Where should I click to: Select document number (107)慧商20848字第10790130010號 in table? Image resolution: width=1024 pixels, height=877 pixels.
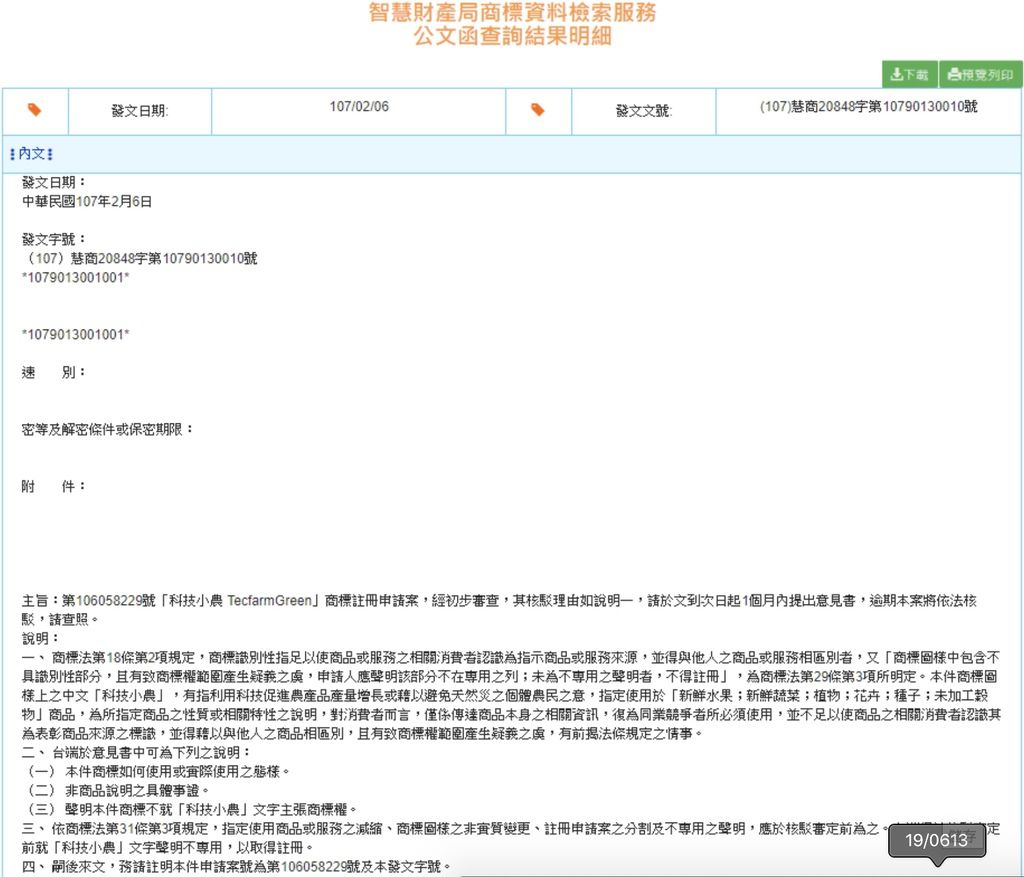pos(869,106)
